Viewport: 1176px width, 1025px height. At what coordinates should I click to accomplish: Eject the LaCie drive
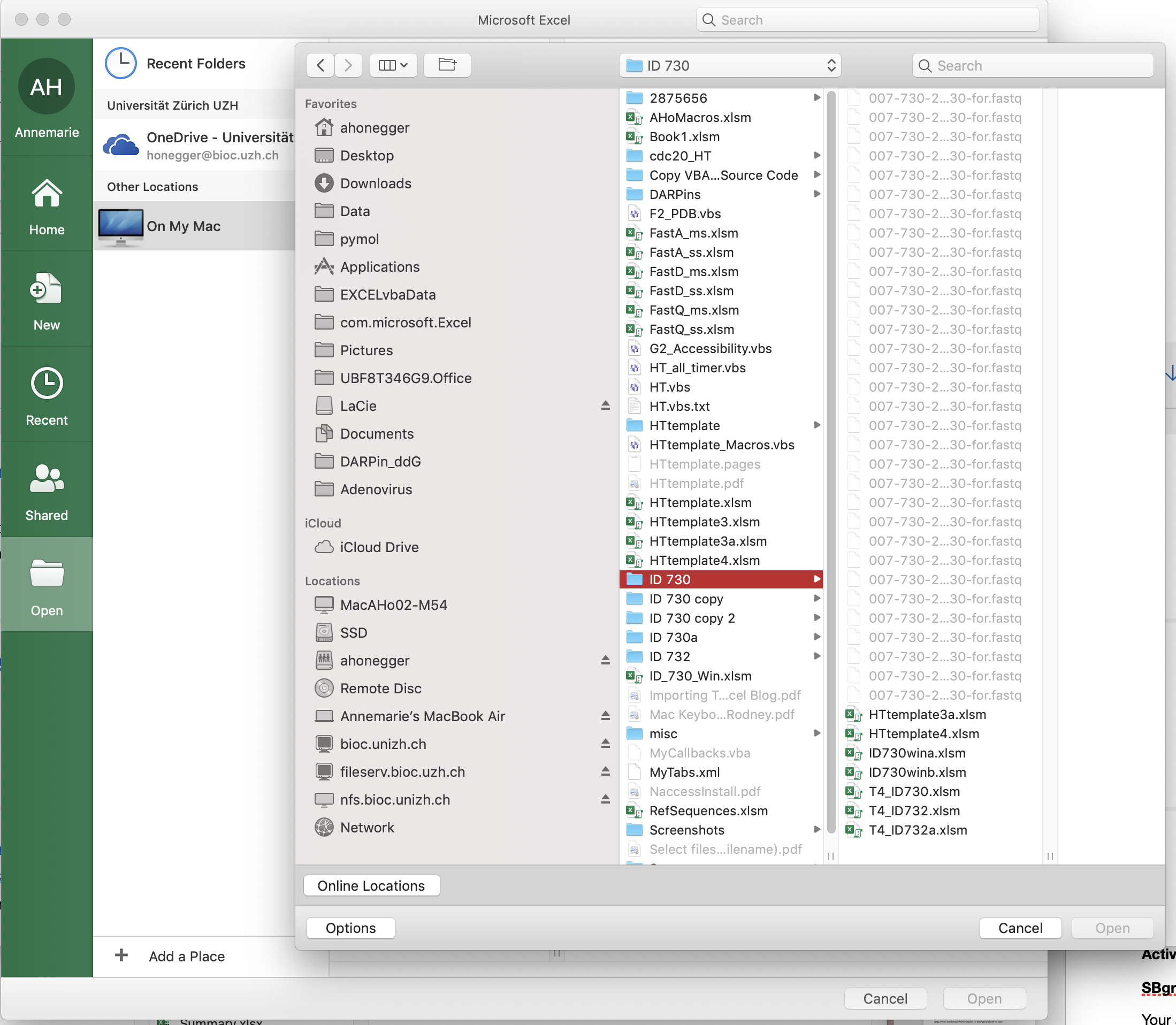605,406
